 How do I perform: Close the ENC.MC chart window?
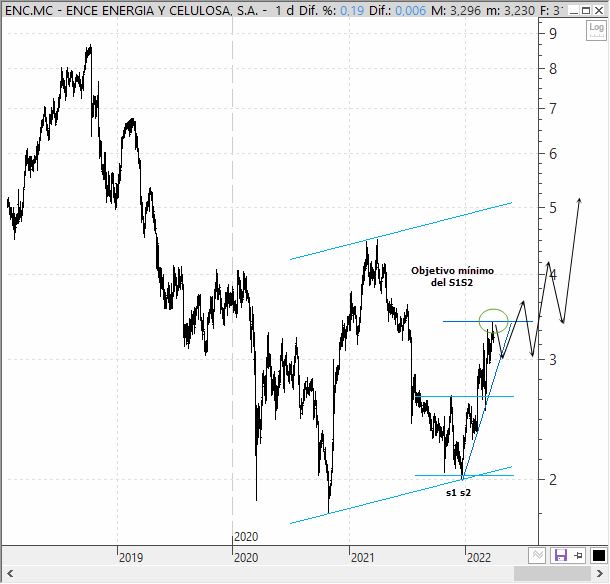coord(599,11)
